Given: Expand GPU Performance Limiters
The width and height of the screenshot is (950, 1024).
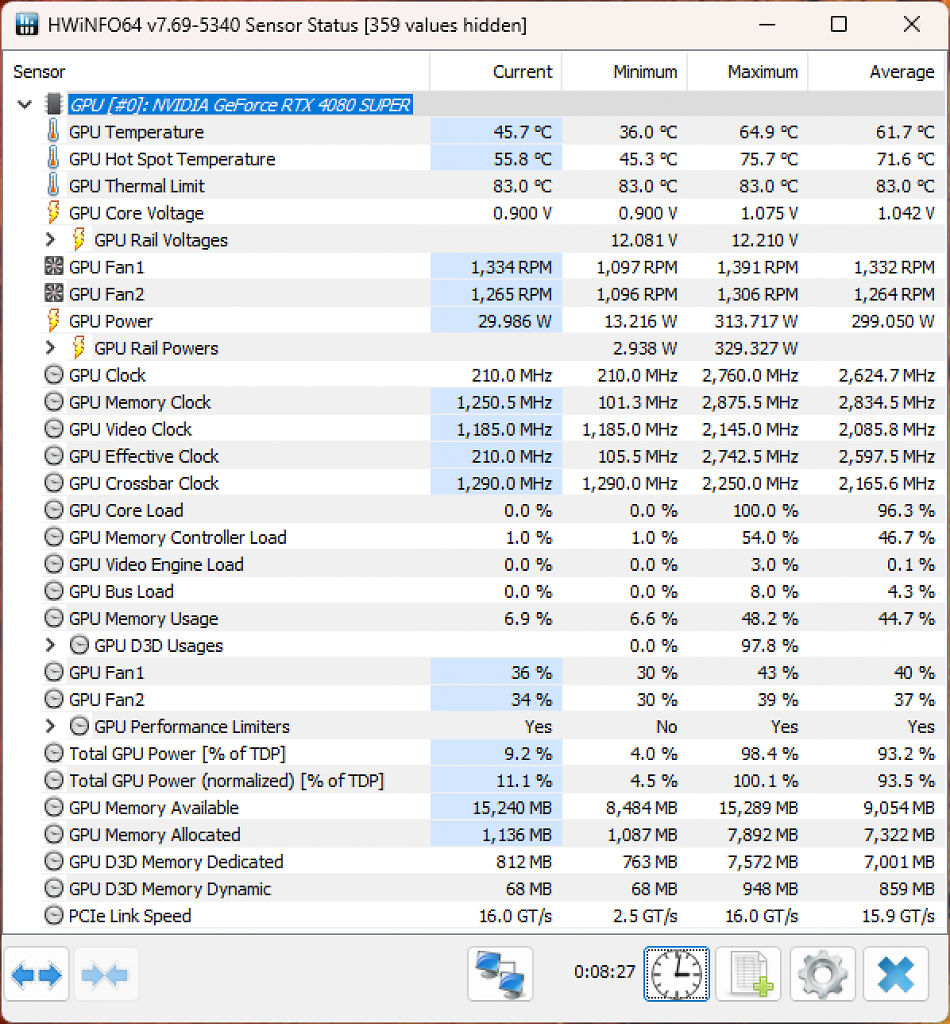Looking at the screenshot, I should [50, 726].
